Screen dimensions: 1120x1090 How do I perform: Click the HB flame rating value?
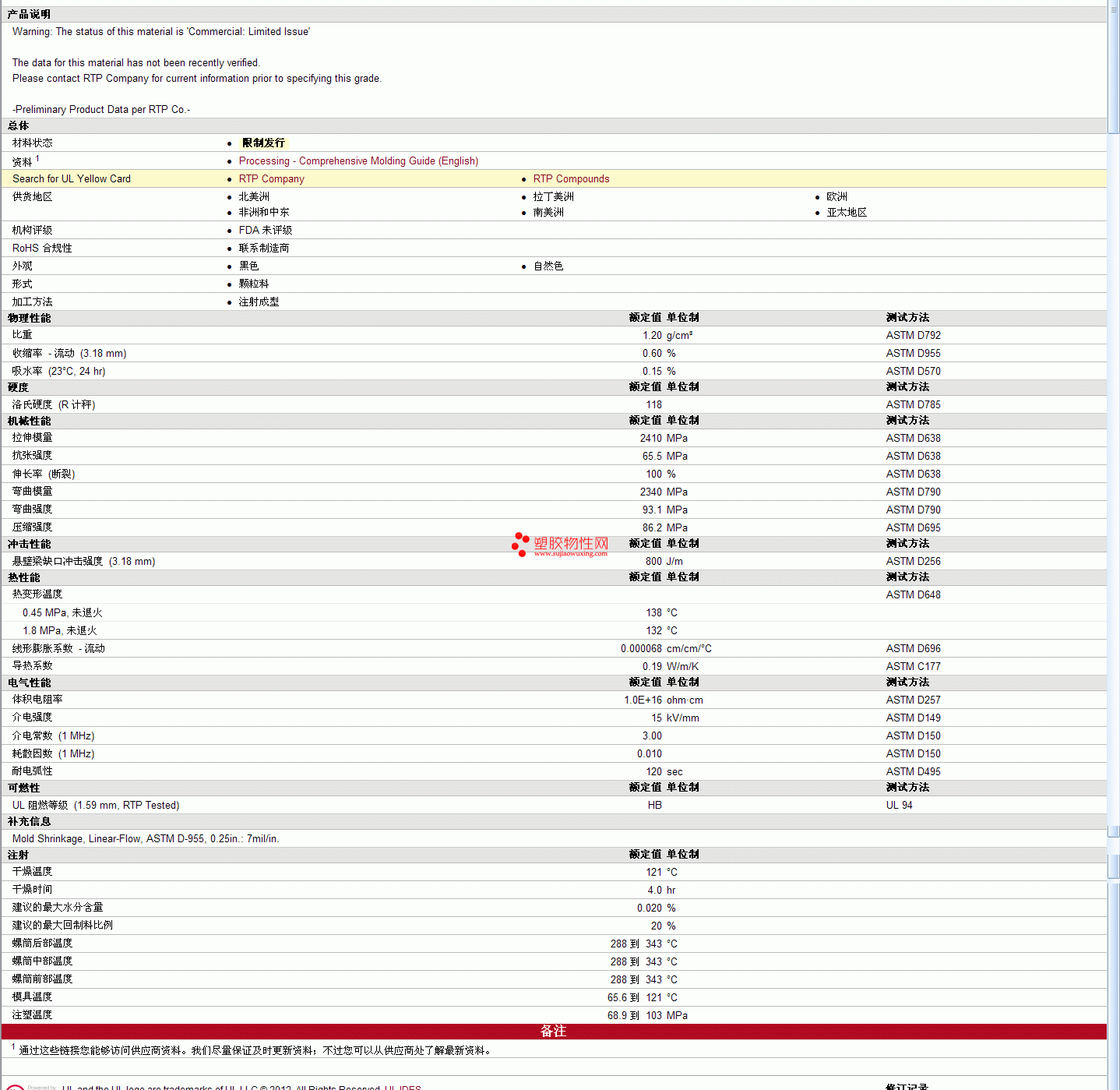(x=655, y=806)
